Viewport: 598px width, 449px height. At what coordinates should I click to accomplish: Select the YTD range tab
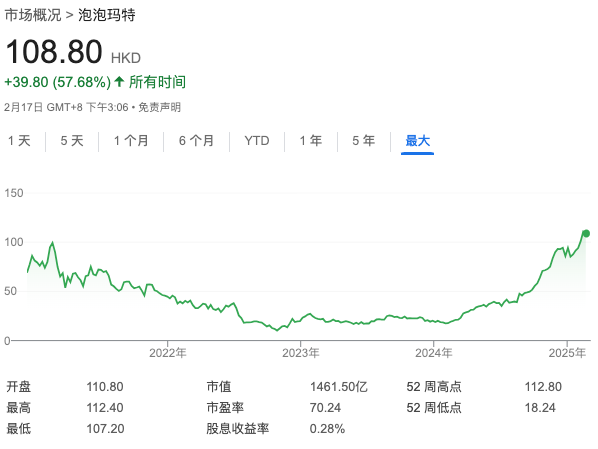pos(257,141)
